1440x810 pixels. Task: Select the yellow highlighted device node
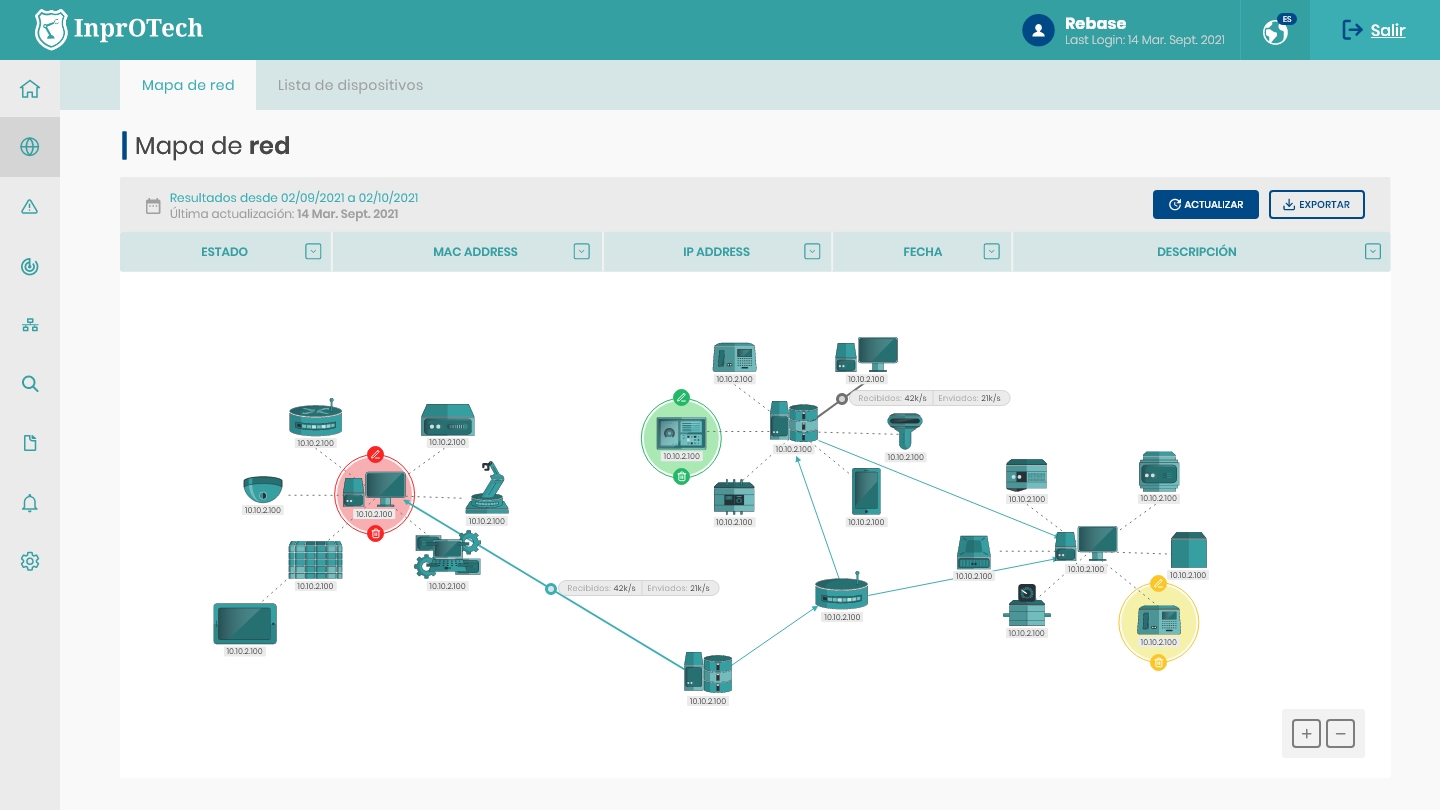(x=1158, y=623)
